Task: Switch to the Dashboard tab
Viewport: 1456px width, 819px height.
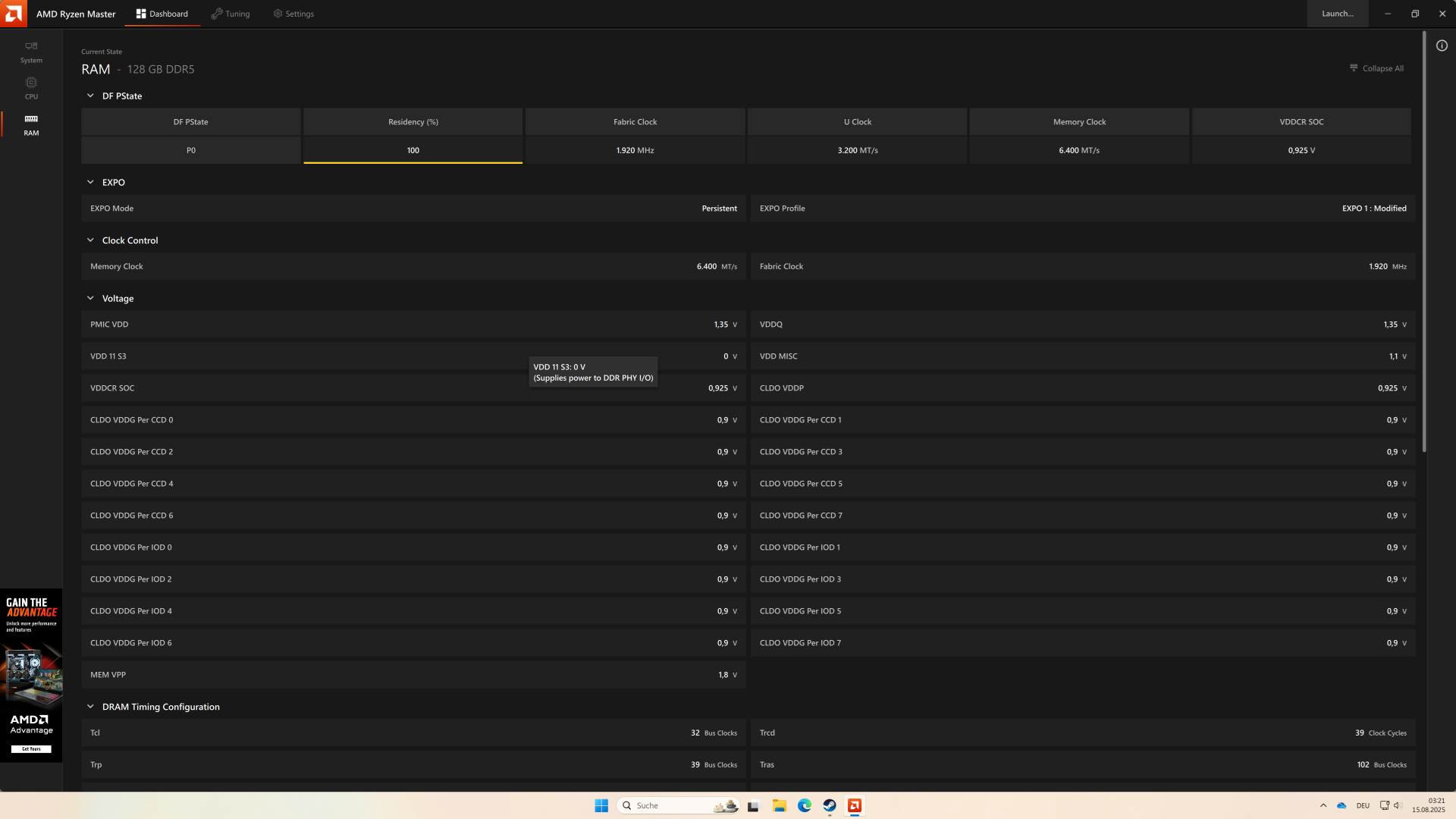Action: pyautogui.click(x=162, y=14)
